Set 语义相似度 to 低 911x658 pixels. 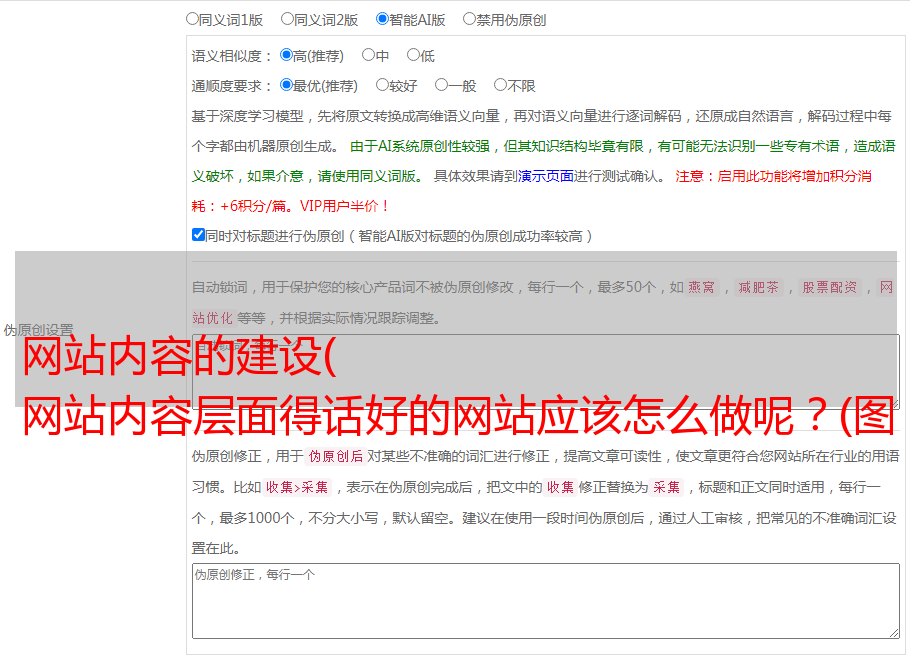click(x=413, y=55)
